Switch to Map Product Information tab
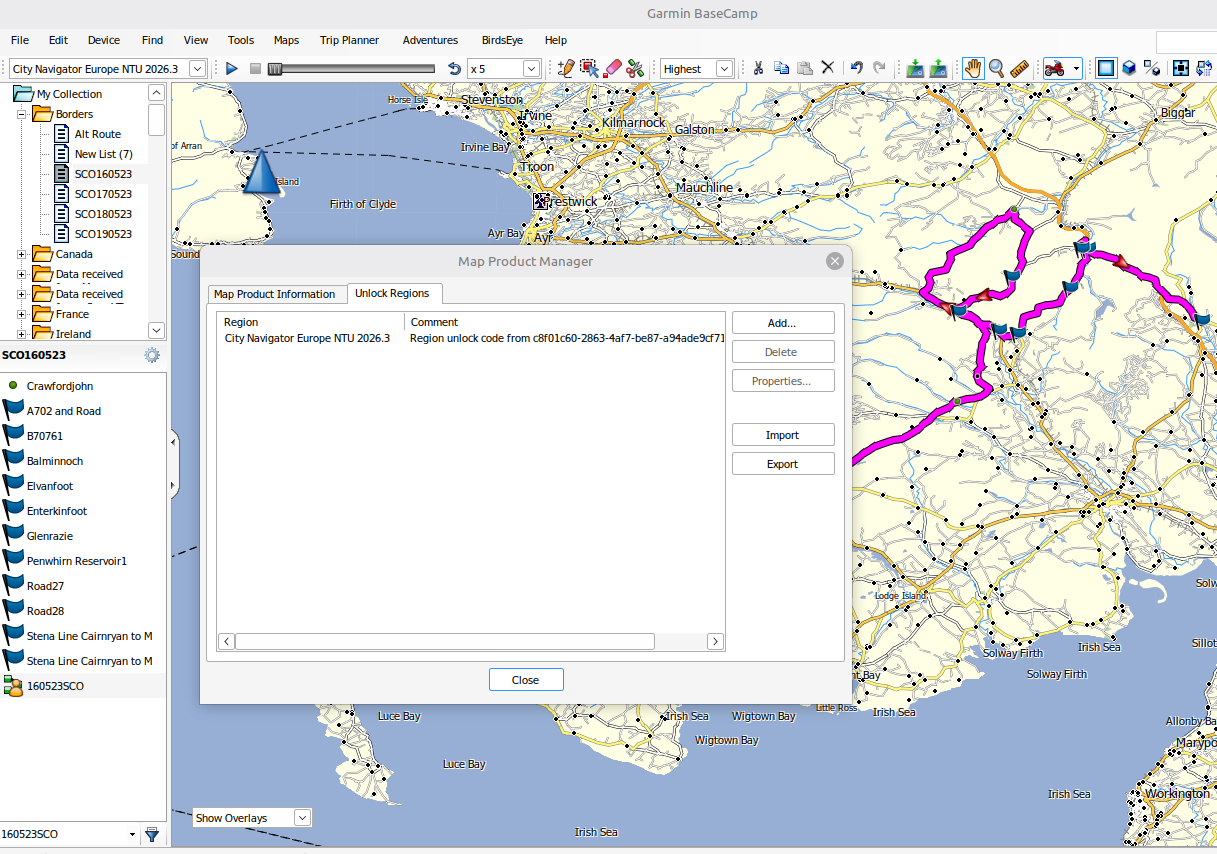1217x854 pixels. click(275, 294)
